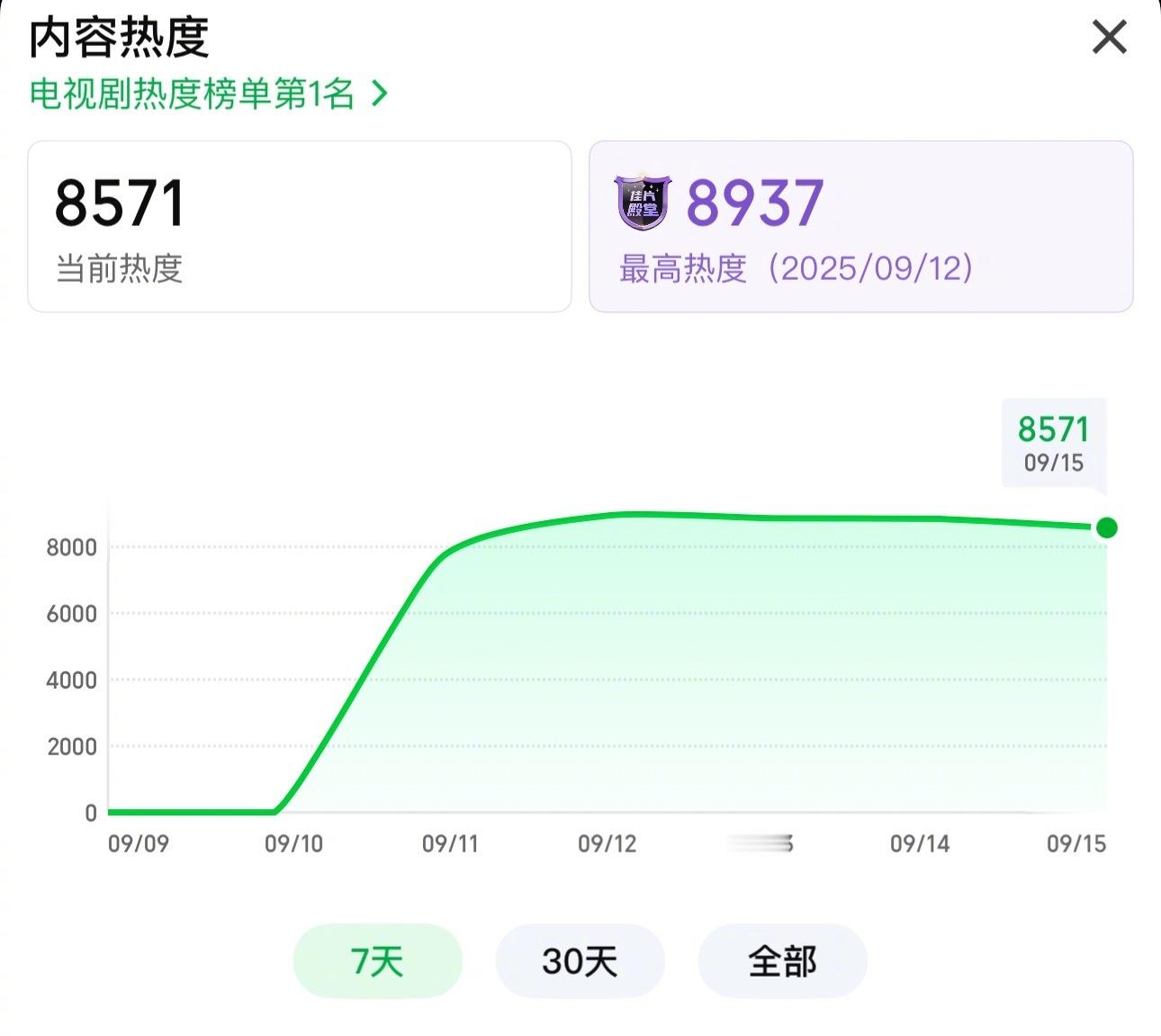Image resolution: width=1161 pixels, height=1036 pixels.
Task: Click the 4000 y-axis value
Action: click(x=71, y=680)
